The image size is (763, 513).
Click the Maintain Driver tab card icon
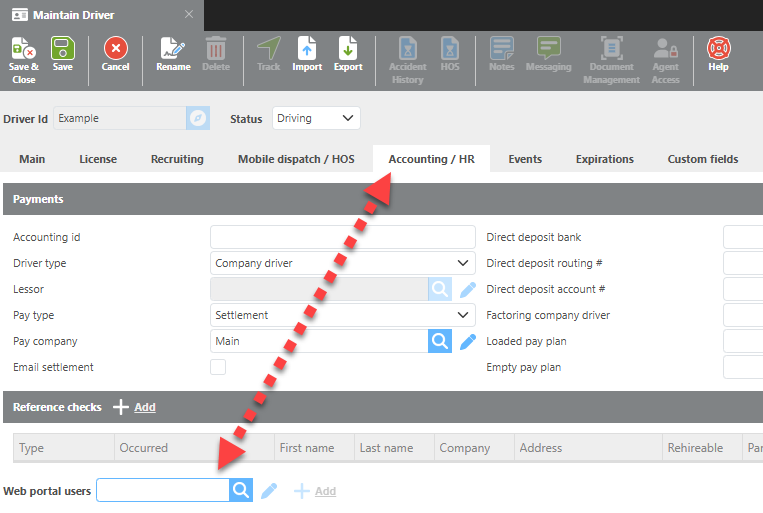(20, 15)
